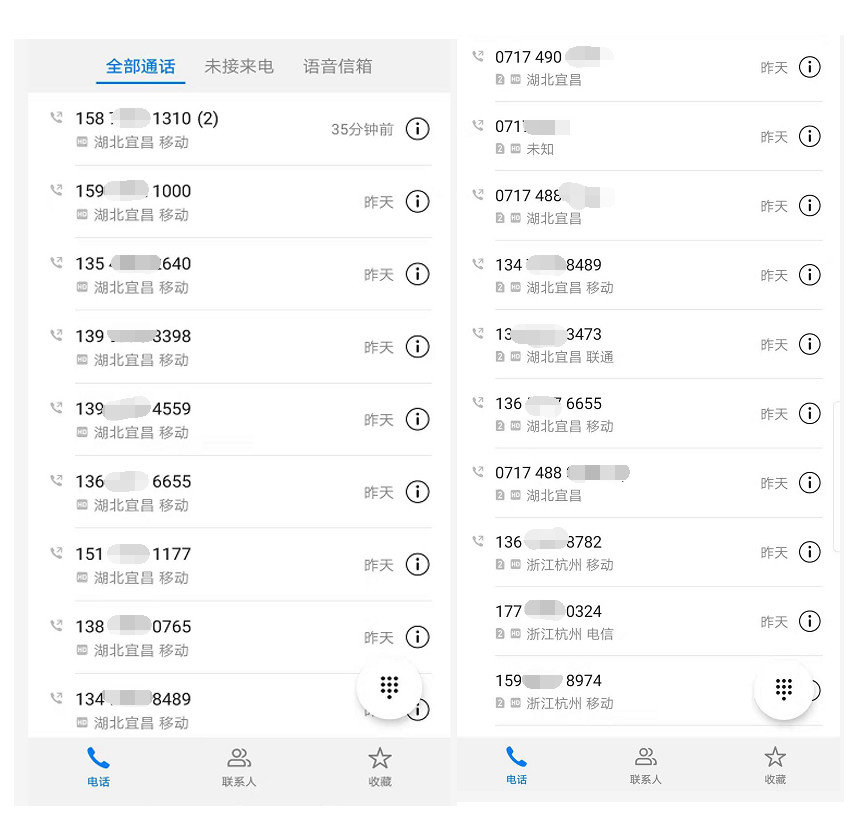This screenshot has height=832, width=859.
Task: Open the 语音信箱 tab
Action: coord(338,67)
